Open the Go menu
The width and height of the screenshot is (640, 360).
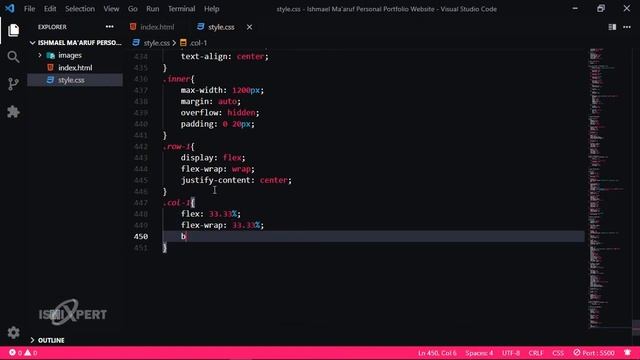click(x=133, y=9)
